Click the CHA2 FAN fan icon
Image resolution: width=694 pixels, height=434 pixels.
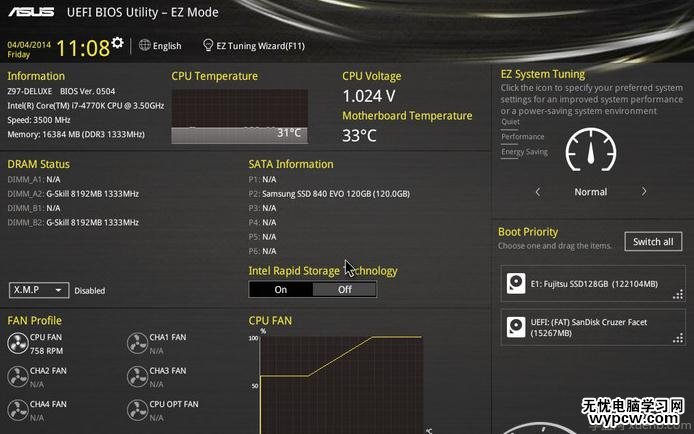pyautogui.click(x=18, y=377)
